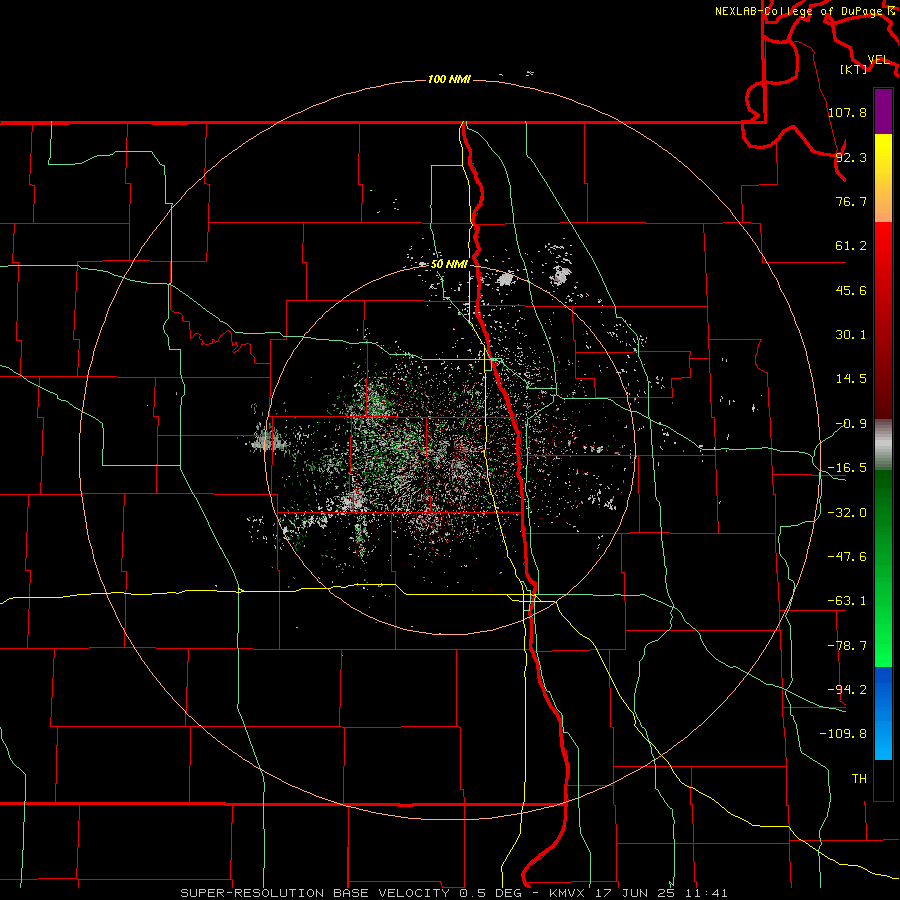Click the 100 NMI range ring label
Screen dimensions: 900x900
(x=449, y=79)
